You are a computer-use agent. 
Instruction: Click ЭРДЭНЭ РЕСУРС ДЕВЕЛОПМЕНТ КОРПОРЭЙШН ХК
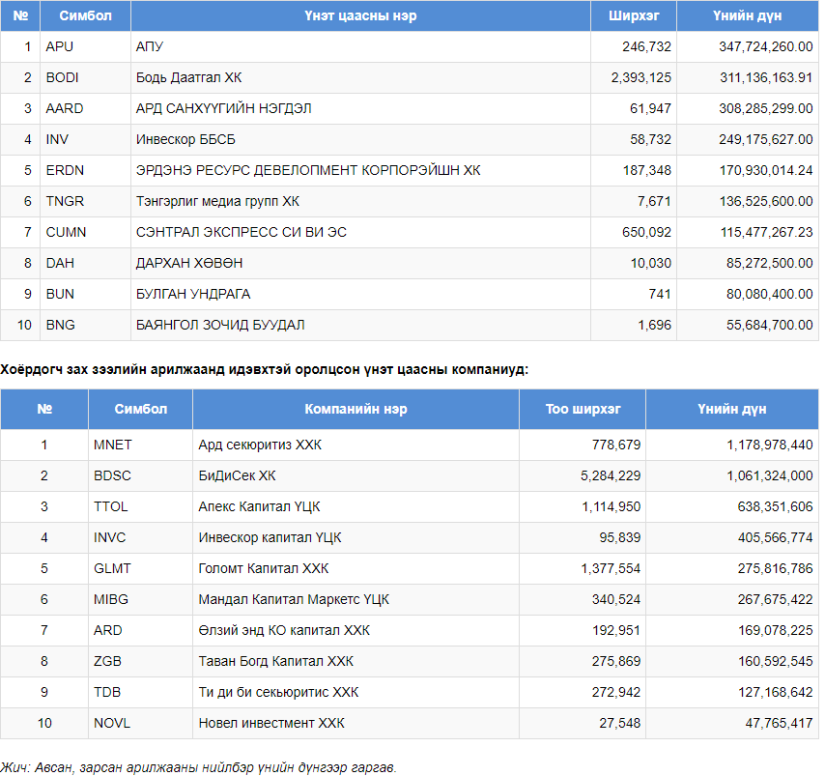pyautogui.click(x=308, y=170)
